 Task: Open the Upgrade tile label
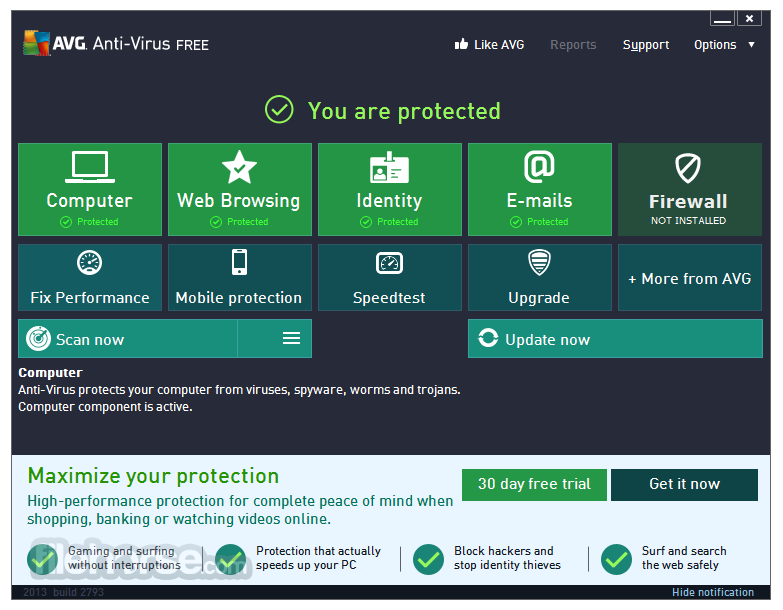[x=539, y=298]
